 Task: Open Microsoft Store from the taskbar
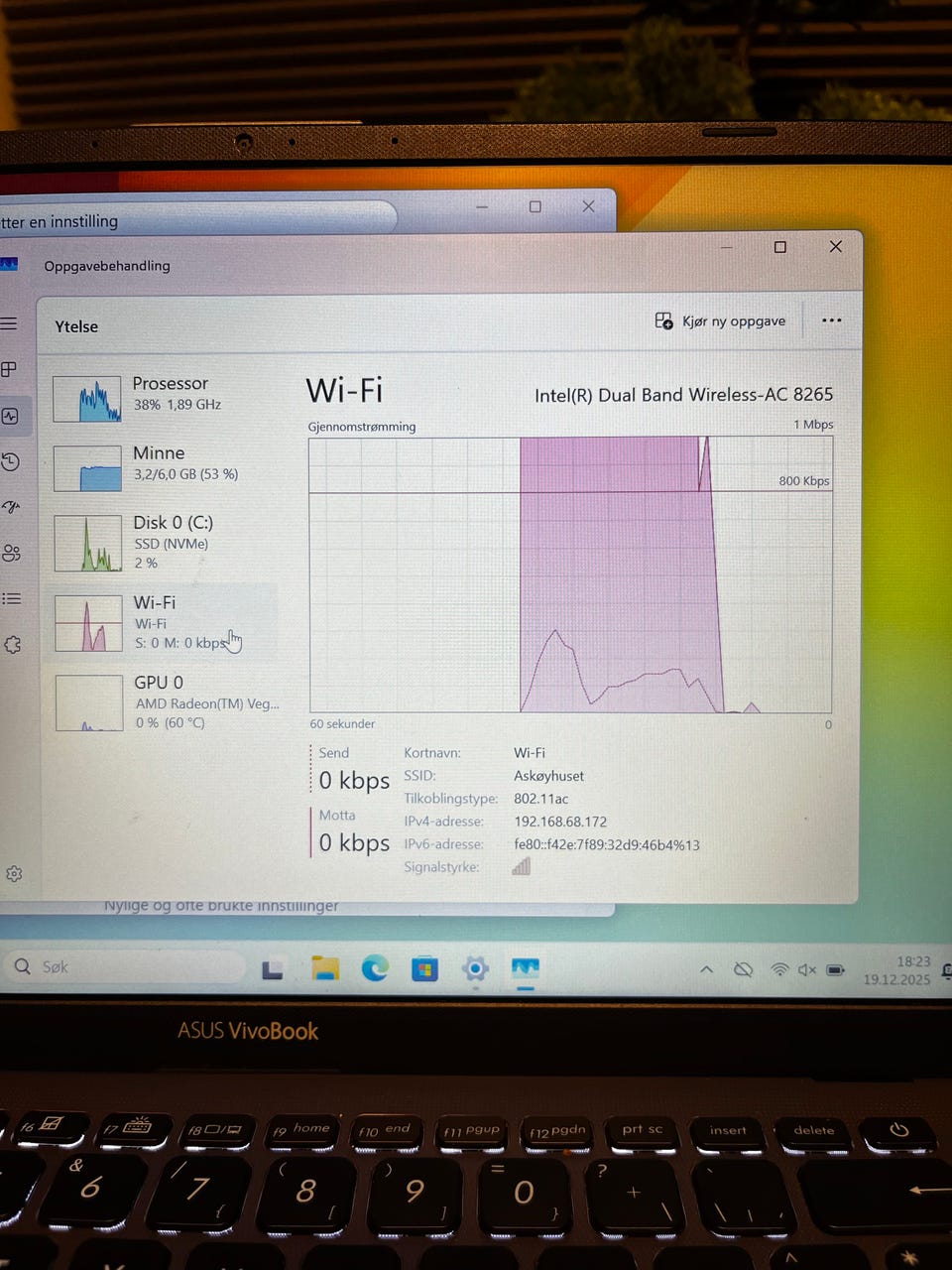424,968
